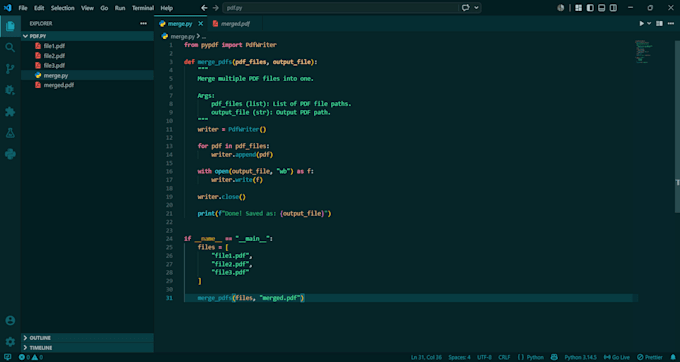
Task: Open the run options dropdown arrow
Action: [x=649, y=23]
